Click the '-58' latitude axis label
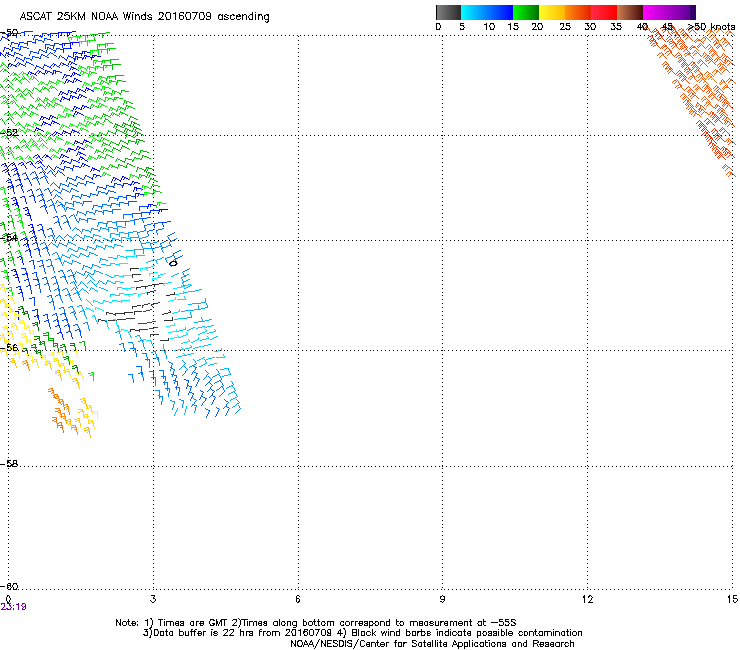This screenshot has height=650, width=740. [9, 464]
